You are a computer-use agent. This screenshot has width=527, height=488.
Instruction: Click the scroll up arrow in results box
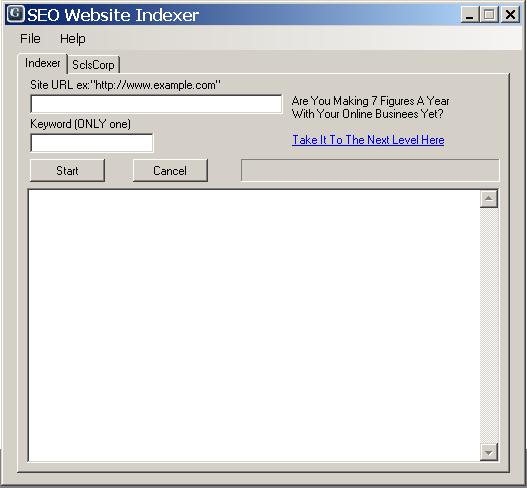click(x=489, y=199)
